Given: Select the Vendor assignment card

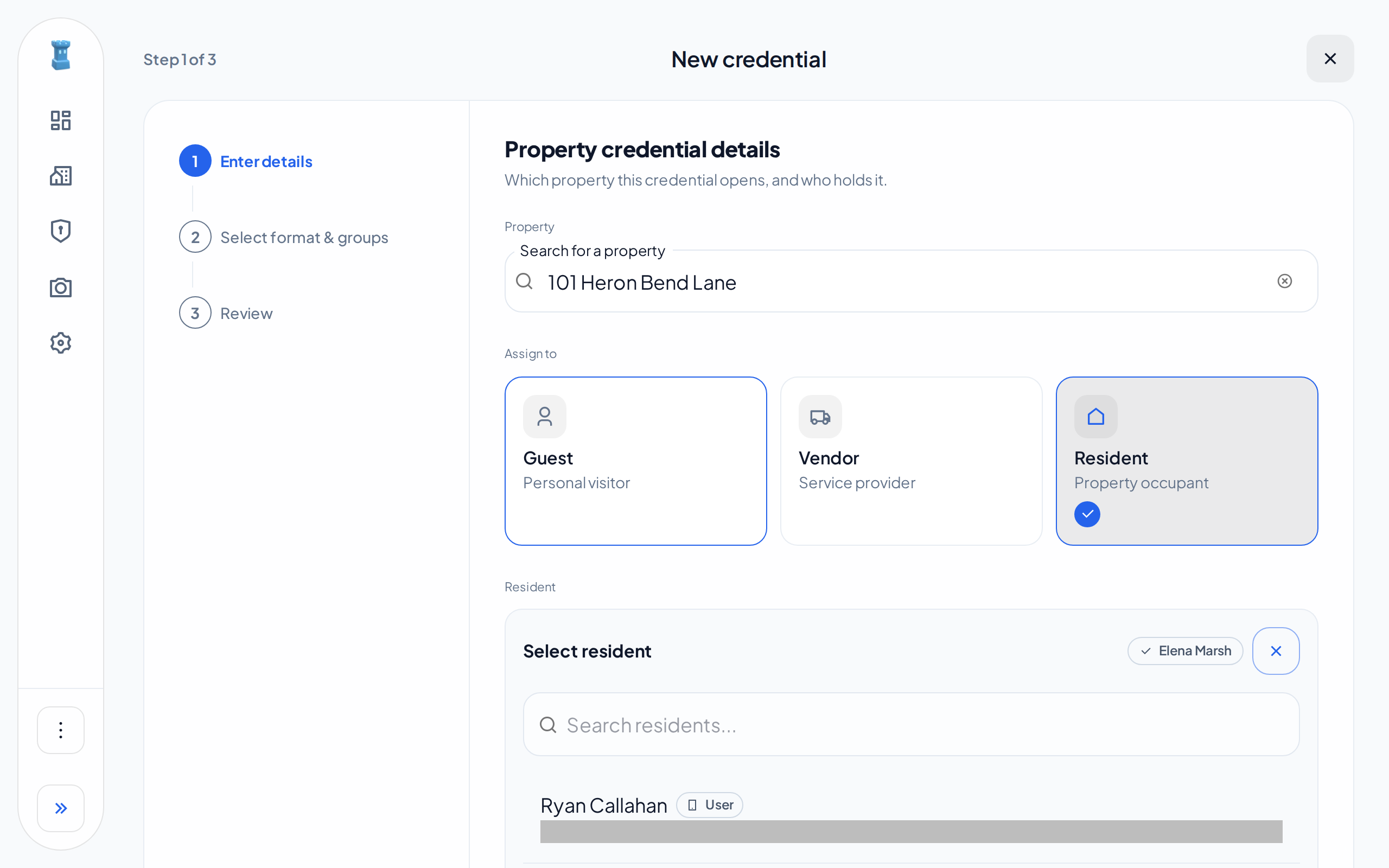Looking at the screenshot, I should 911,461.
